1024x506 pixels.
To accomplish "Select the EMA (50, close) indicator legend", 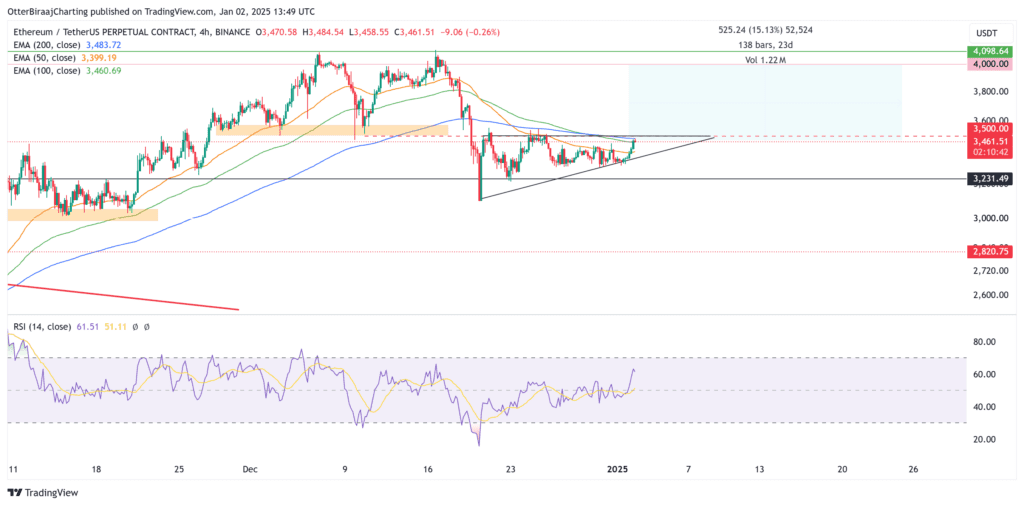I will pos(62,58).
